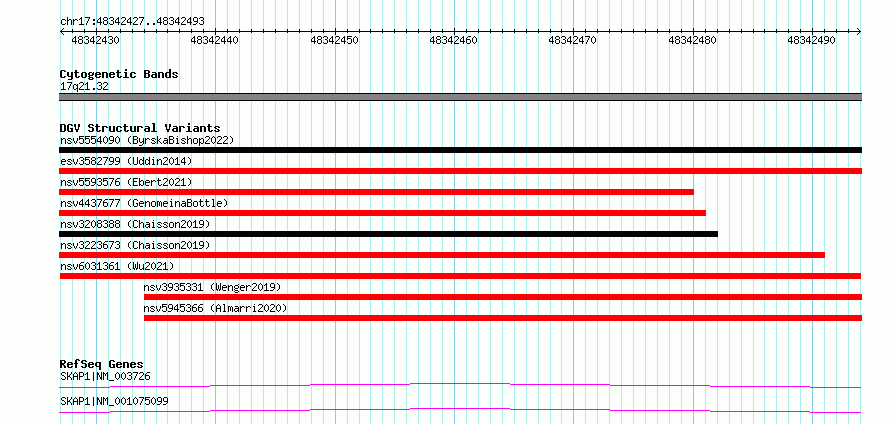Click ruler position 48342450

point(334,40)
